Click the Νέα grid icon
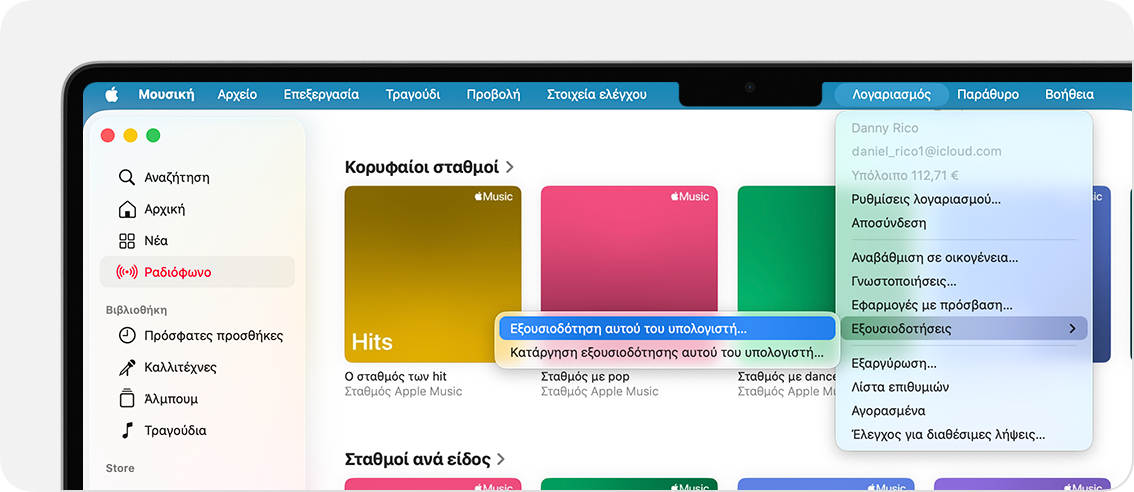1134x492 pixels. [x=127, y=241]
